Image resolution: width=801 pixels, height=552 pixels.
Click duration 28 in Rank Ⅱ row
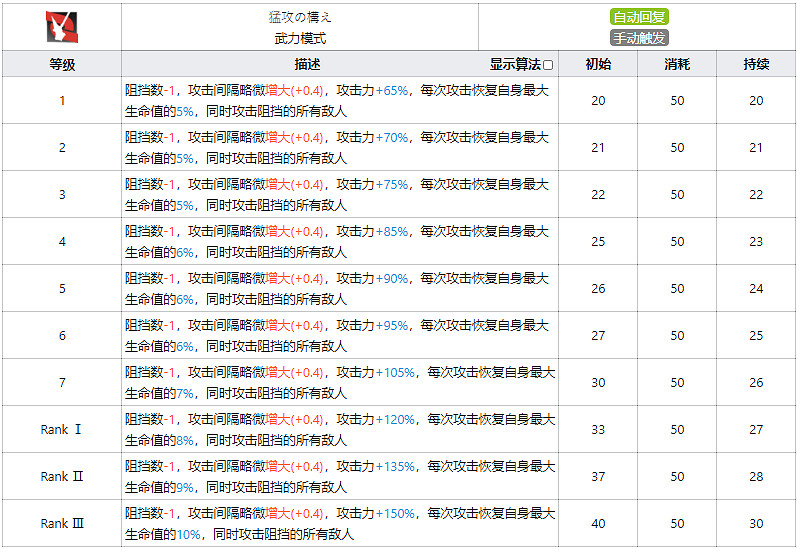pos(756,476)
